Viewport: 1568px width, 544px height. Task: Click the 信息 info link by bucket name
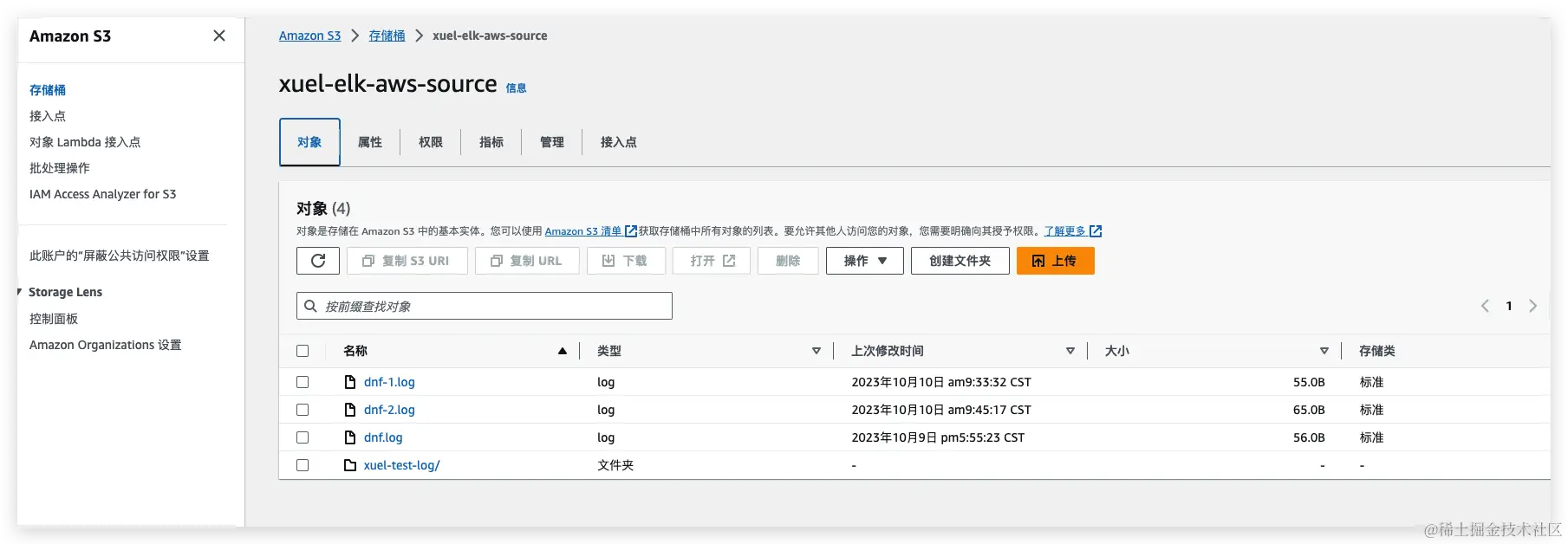coord(517,88)
